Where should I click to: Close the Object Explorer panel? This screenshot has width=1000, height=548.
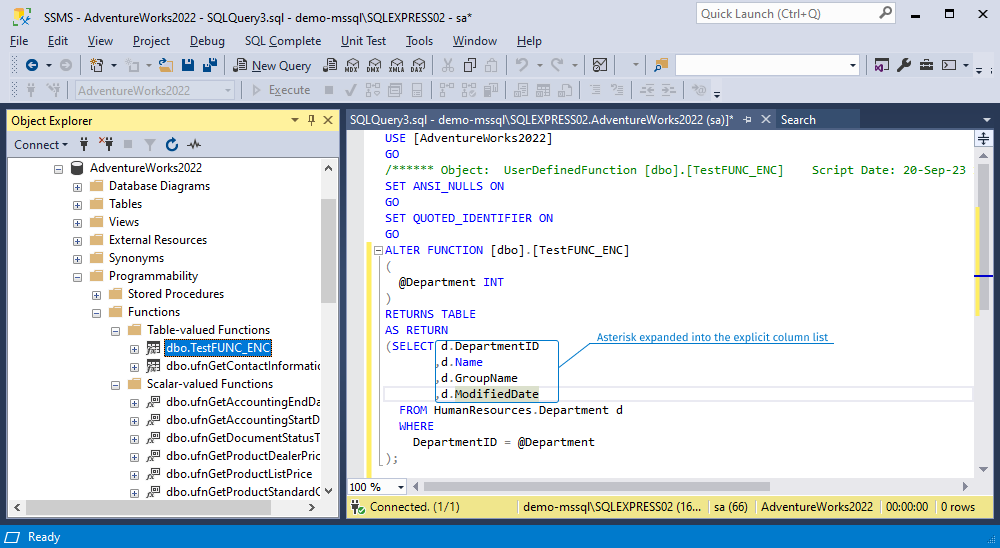328,120
